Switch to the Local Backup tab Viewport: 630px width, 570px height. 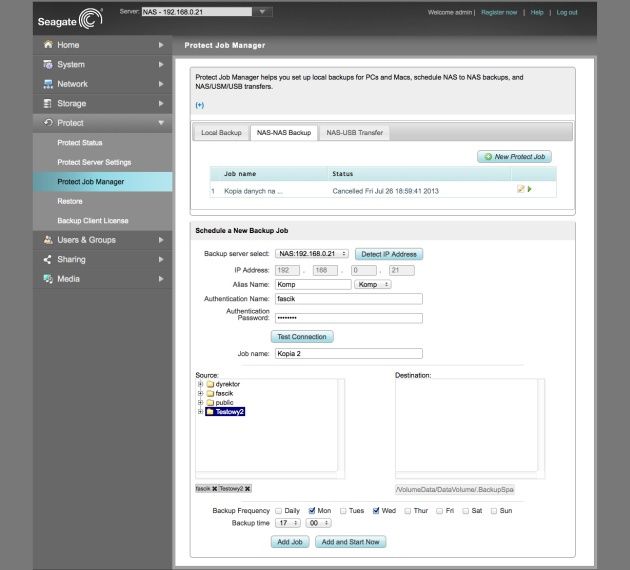point(221,133)
